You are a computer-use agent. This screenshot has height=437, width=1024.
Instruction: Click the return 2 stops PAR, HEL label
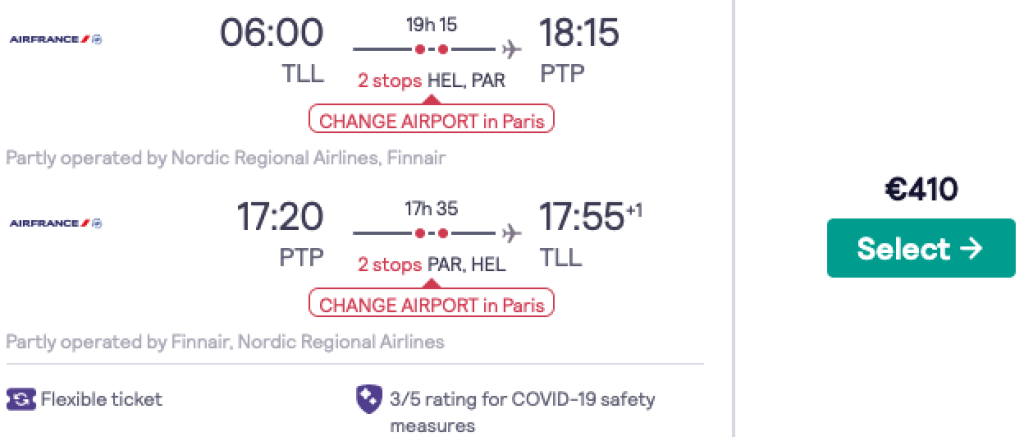(x=431, y=264)
